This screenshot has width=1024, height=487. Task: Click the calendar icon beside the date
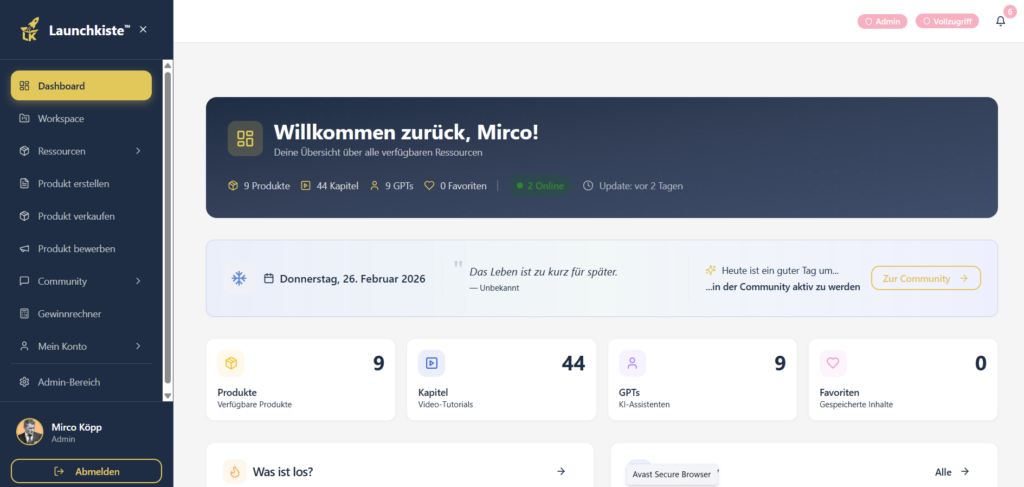pos(268,279)
